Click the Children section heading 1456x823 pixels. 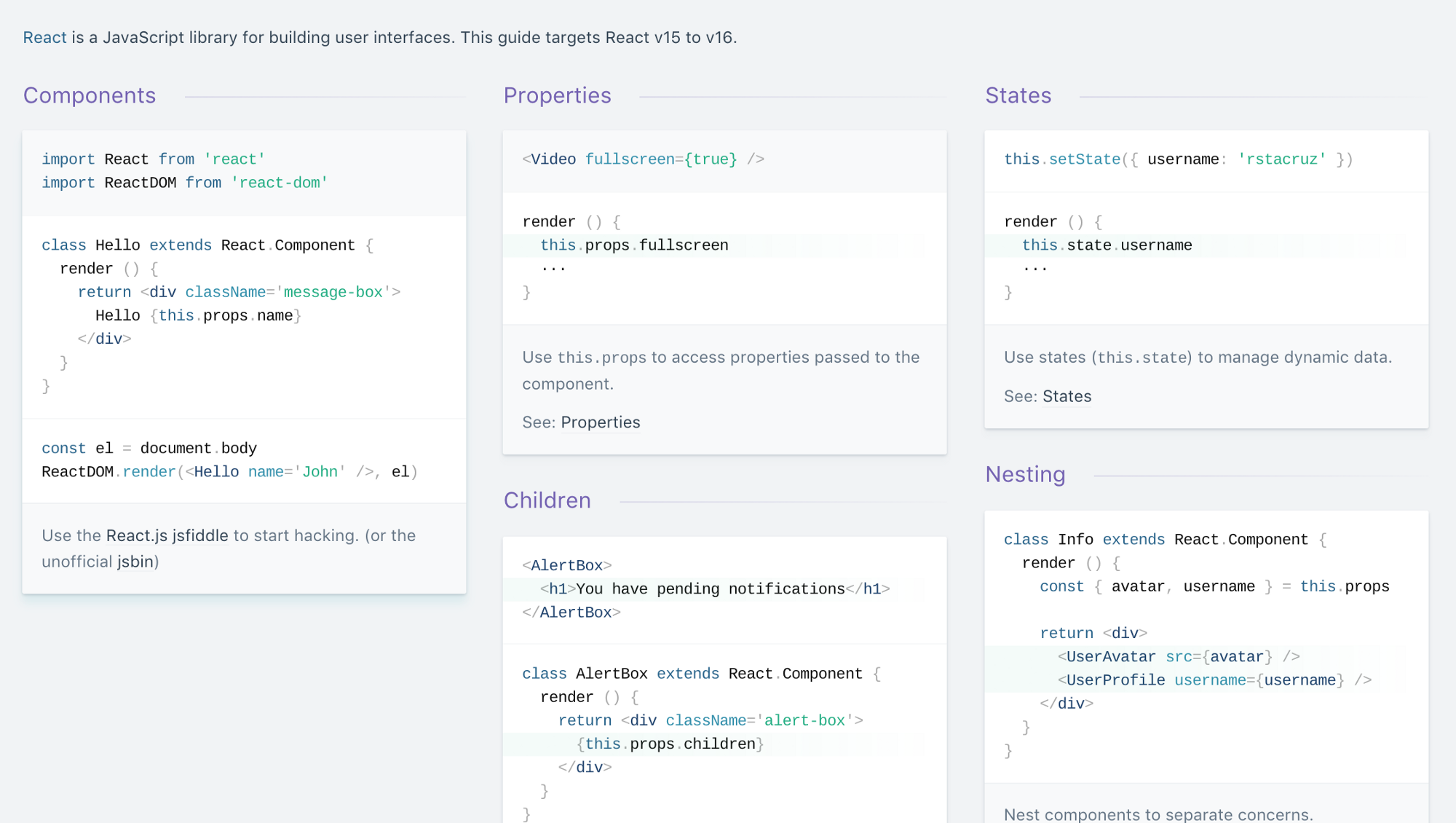pyautogui.click(x=547, y=500)
